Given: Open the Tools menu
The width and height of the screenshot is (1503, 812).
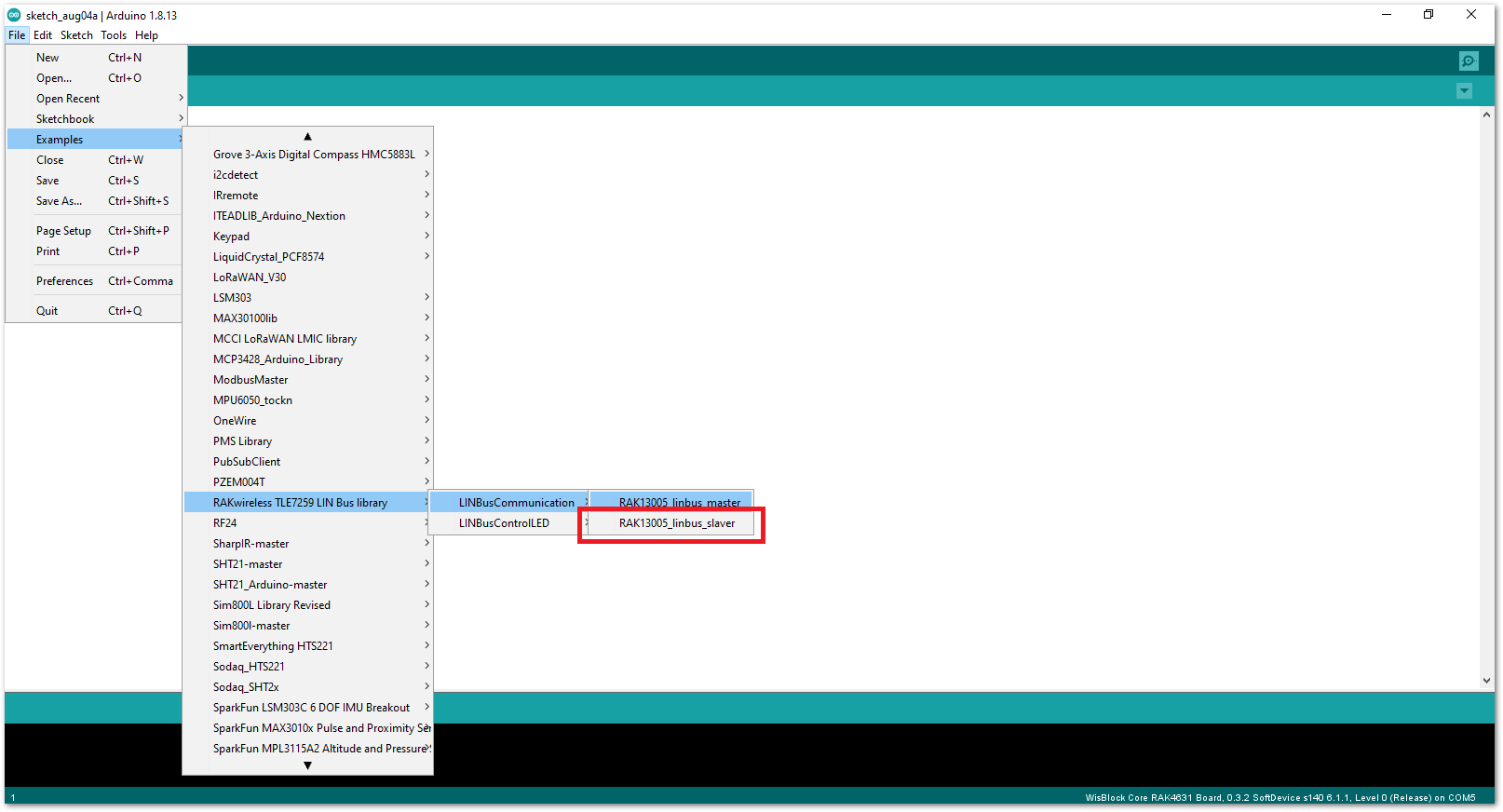Looking at the screenshot, I should click(114, 35).
